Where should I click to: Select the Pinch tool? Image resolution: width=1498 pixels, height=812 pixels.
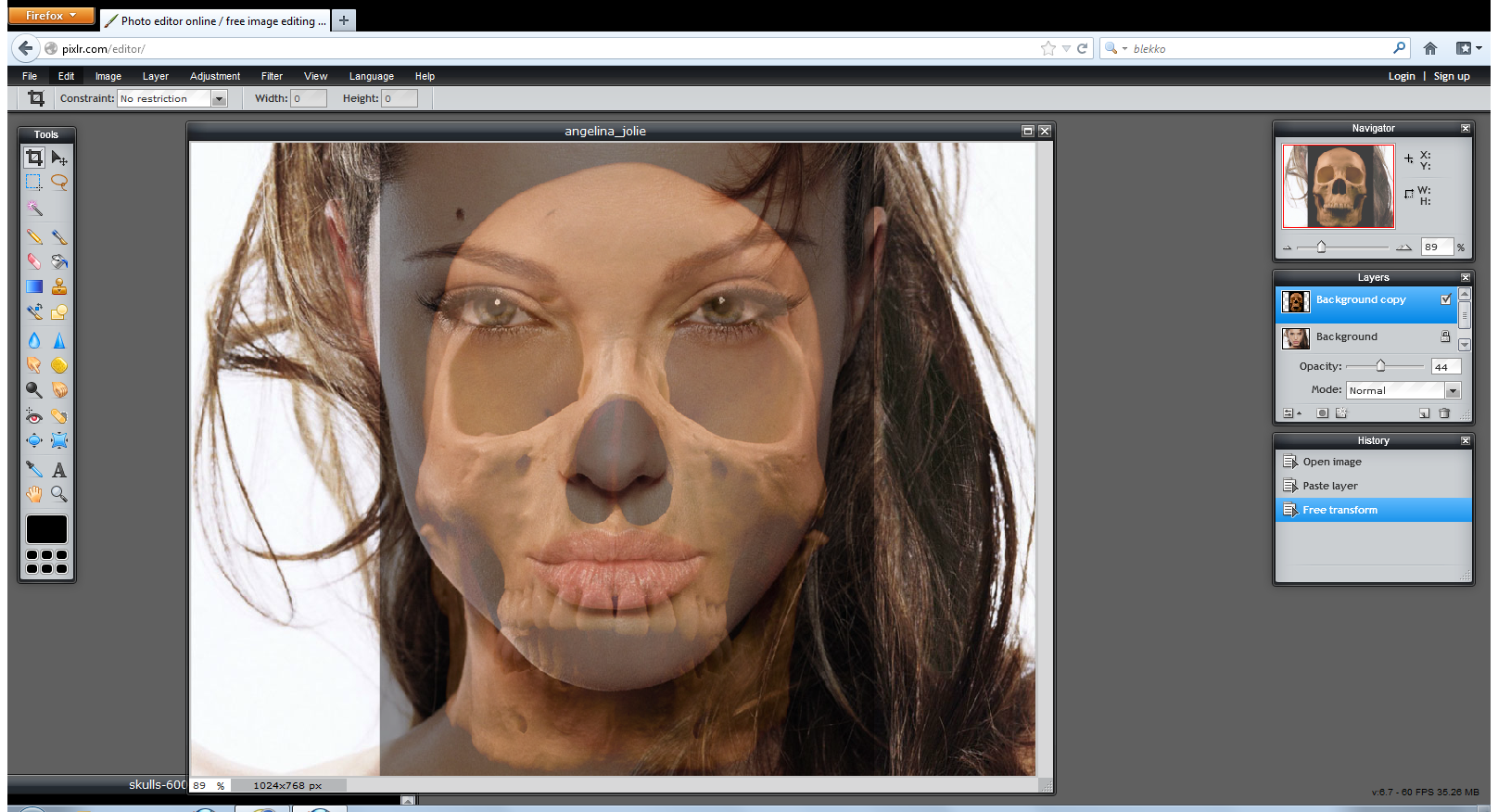coord(59,440)
